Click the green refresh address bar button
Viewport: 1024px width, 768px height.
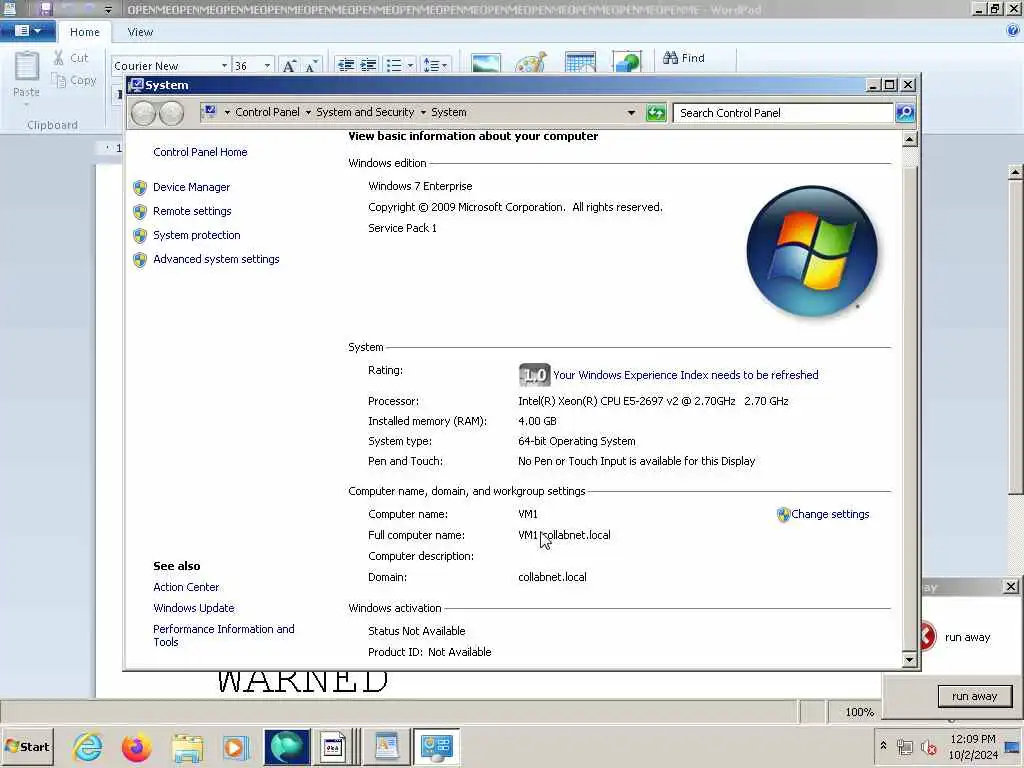[x=656, y=113]
